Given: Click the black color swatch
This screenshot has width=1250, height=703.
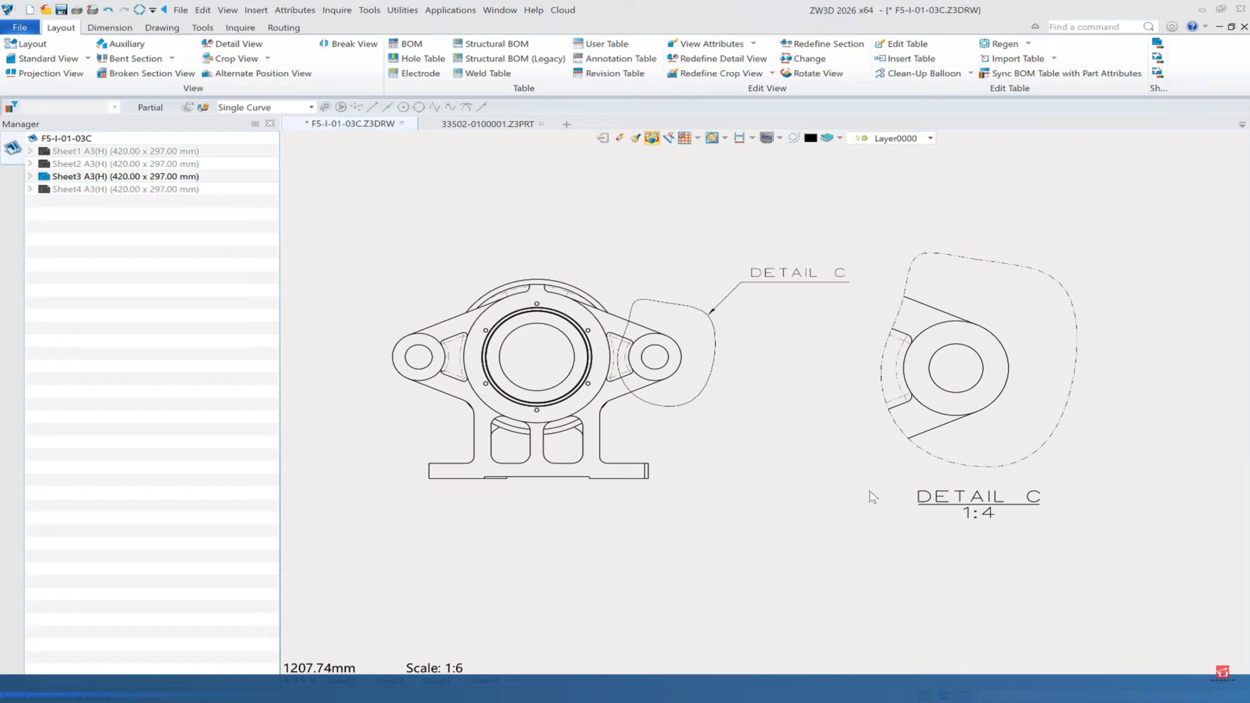Looking at the screenshot, I should coord(810,138).
